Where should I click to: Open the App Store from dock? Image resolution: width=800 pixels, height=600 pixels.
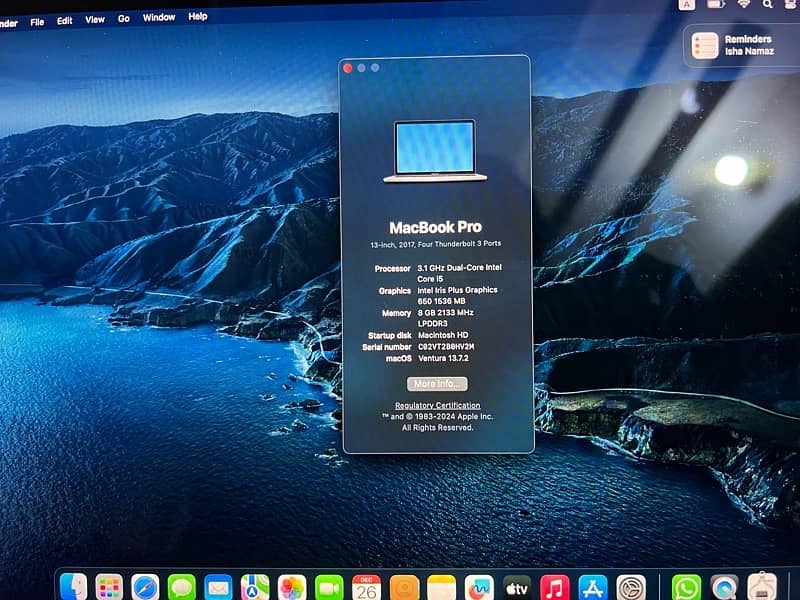593,587
